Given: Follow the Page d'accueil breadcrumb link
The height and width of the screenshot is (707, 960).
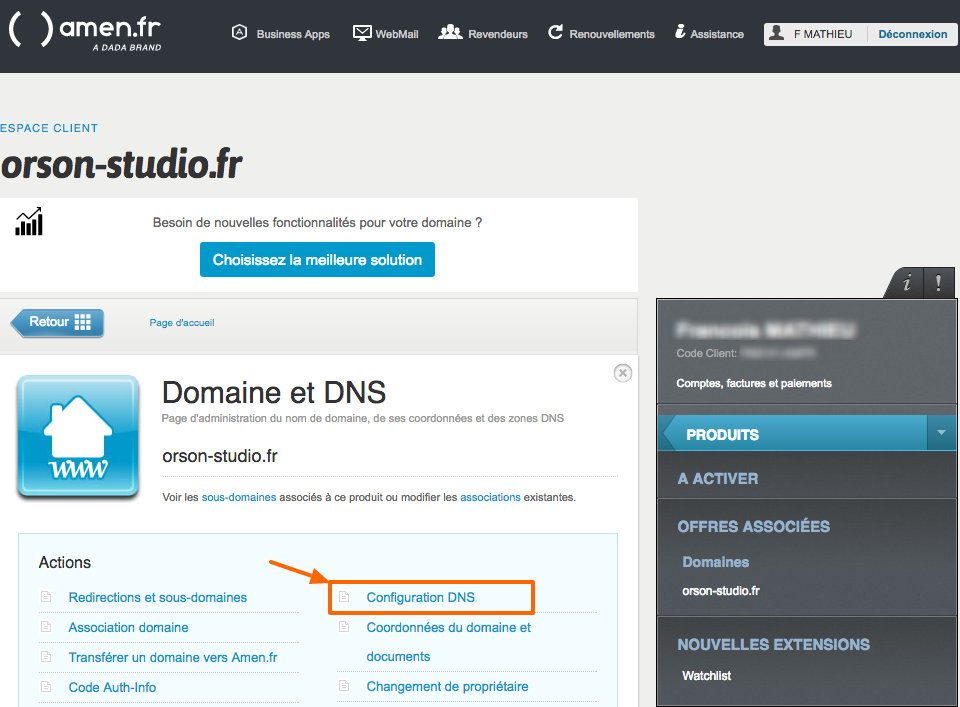Looking at the screenshot, I should click(182, 323).
